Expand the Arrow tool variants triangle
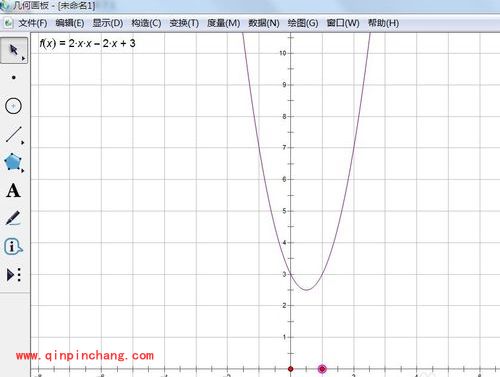Screen dimensions: 500x377 click(23, 59)
